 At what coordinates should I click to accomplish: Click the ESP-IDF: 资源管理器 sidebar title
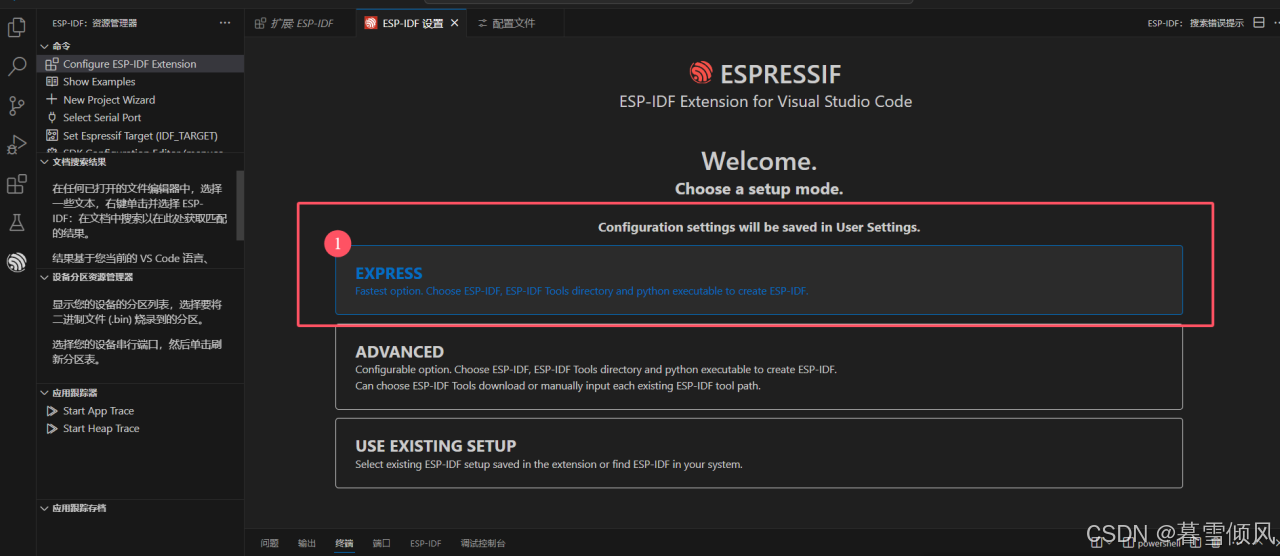[94, 23]
